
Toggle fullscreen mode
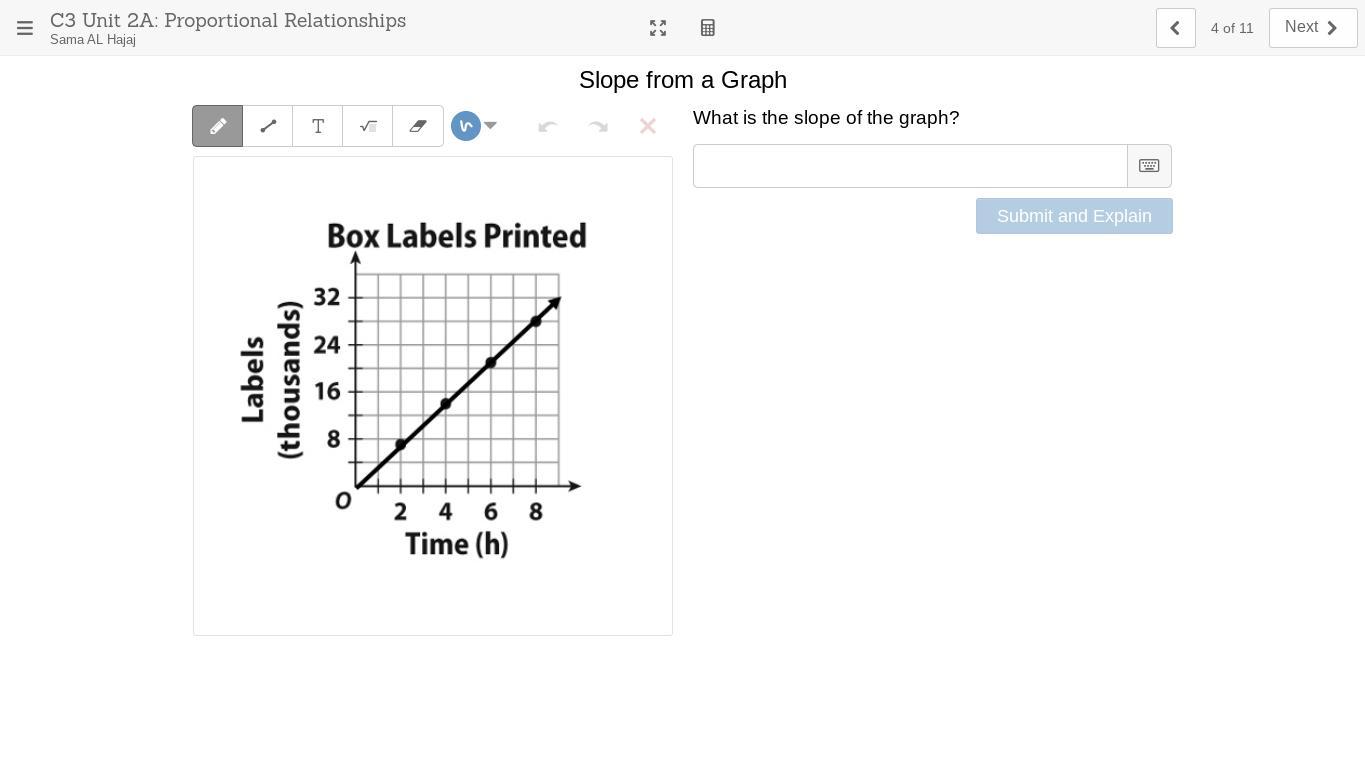click(658, 28)
